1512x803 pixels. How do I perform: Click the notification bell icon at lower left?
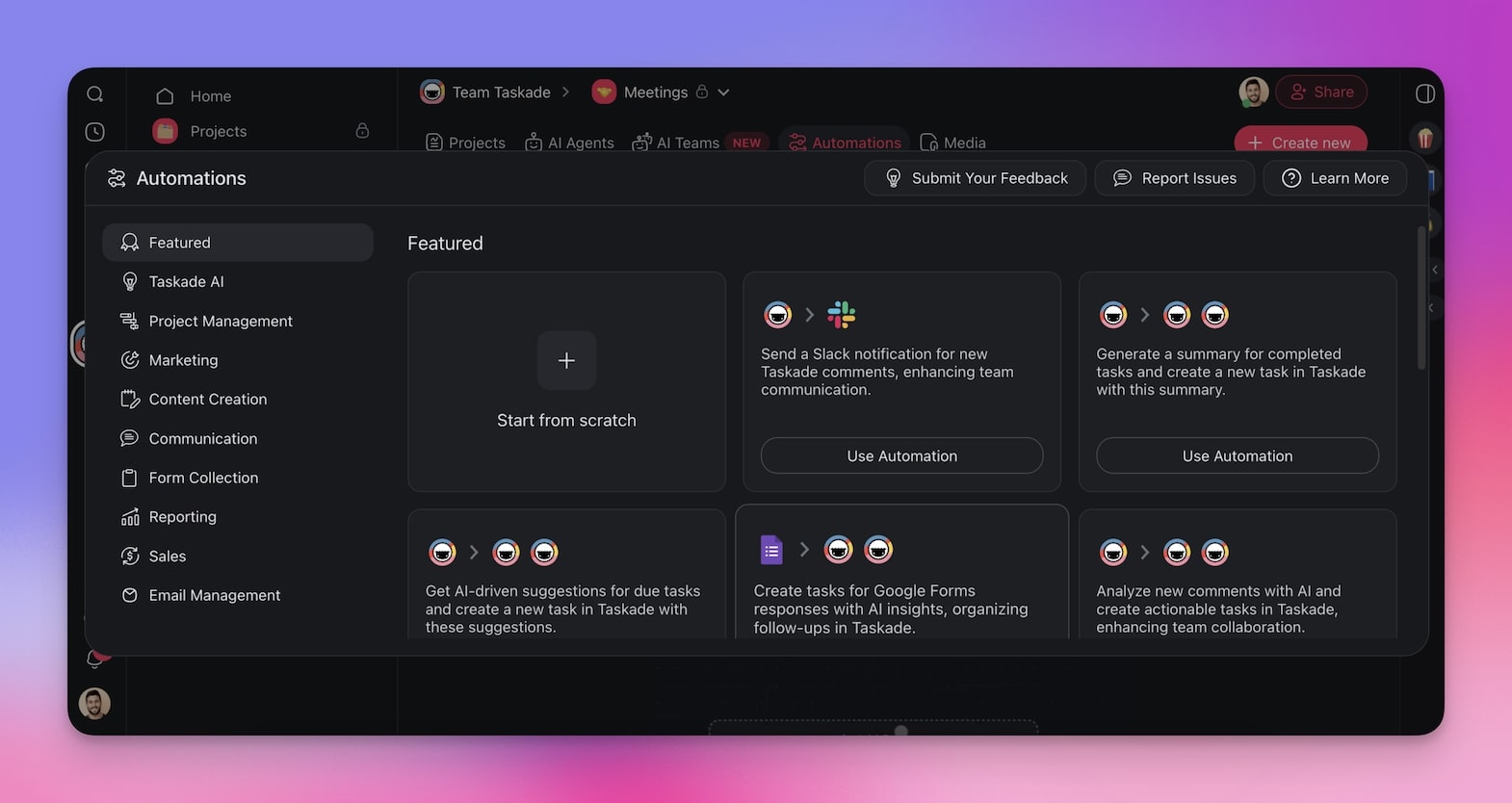tap(94, 660)
